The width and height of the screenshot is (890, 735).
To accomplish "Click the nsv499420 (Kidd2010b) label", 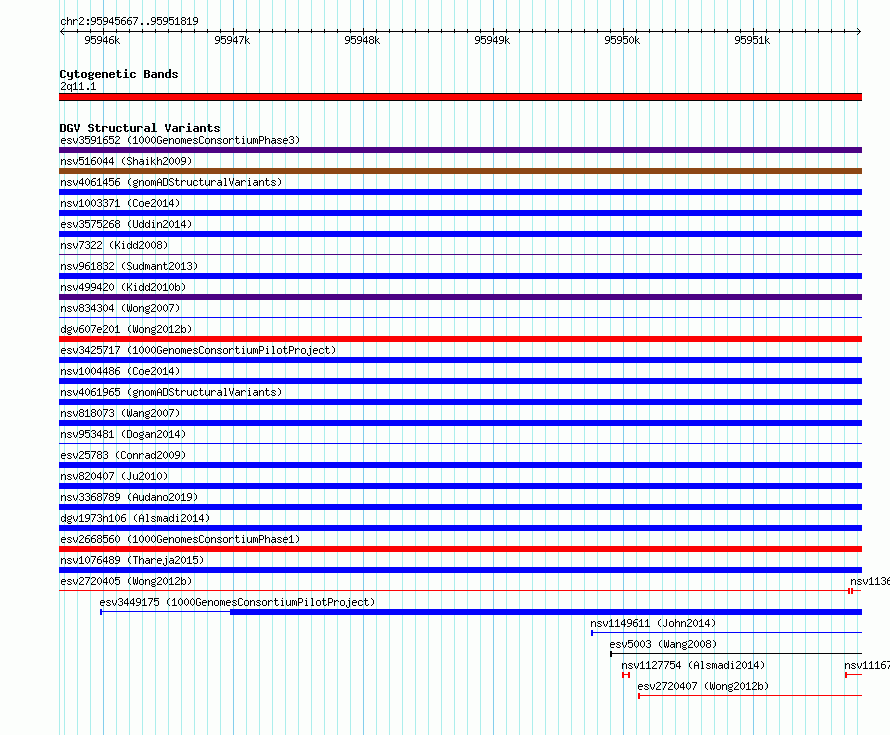I will pyautogui.click(x=123, y=287).
